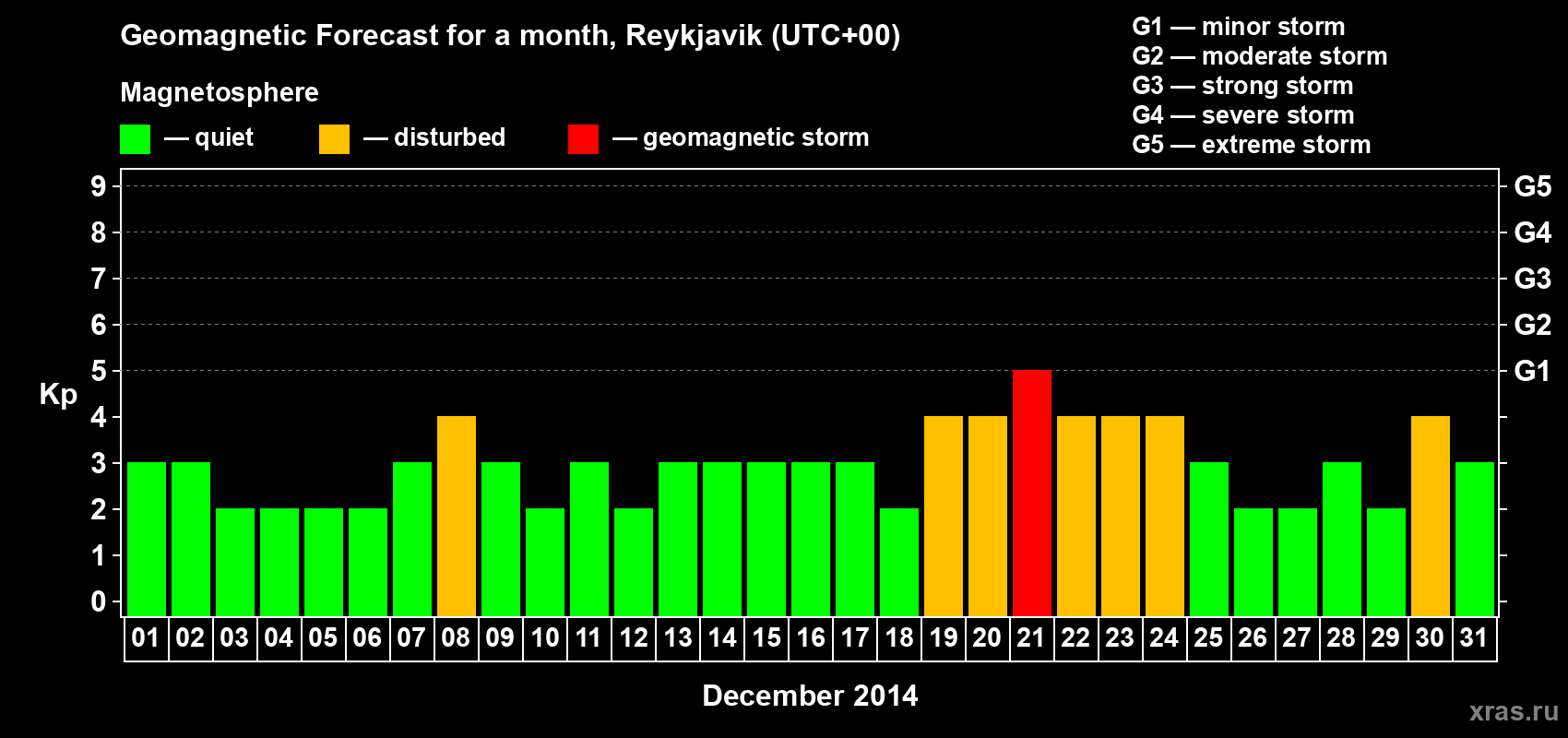The width and height of the screenshot is (1568, 738).
Task: Click date label 10 on the axis
Action: pyautogui.click(x=544, y=637)
